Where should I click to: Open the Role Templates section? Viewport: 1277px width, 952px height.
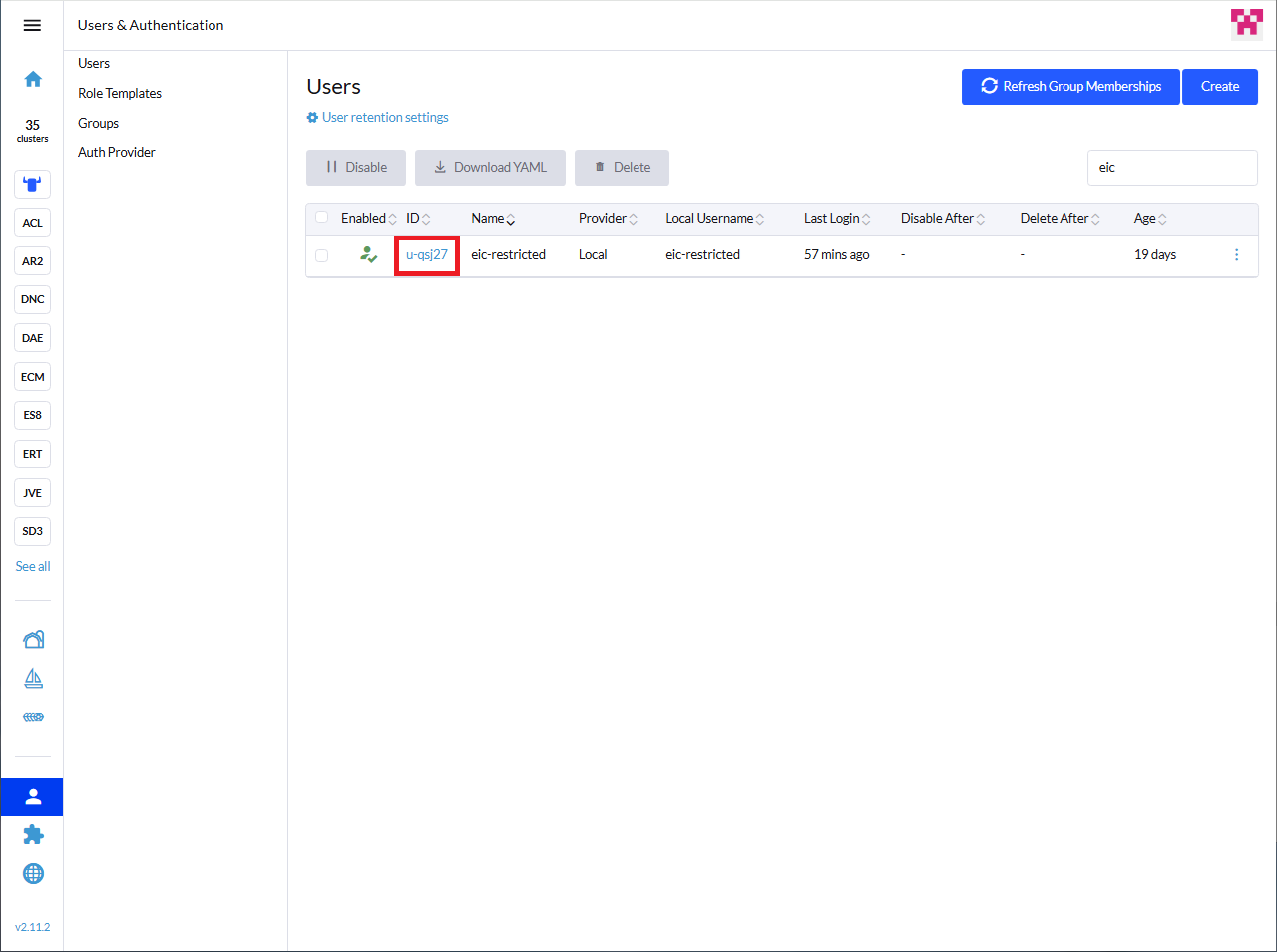coord(119,93)
